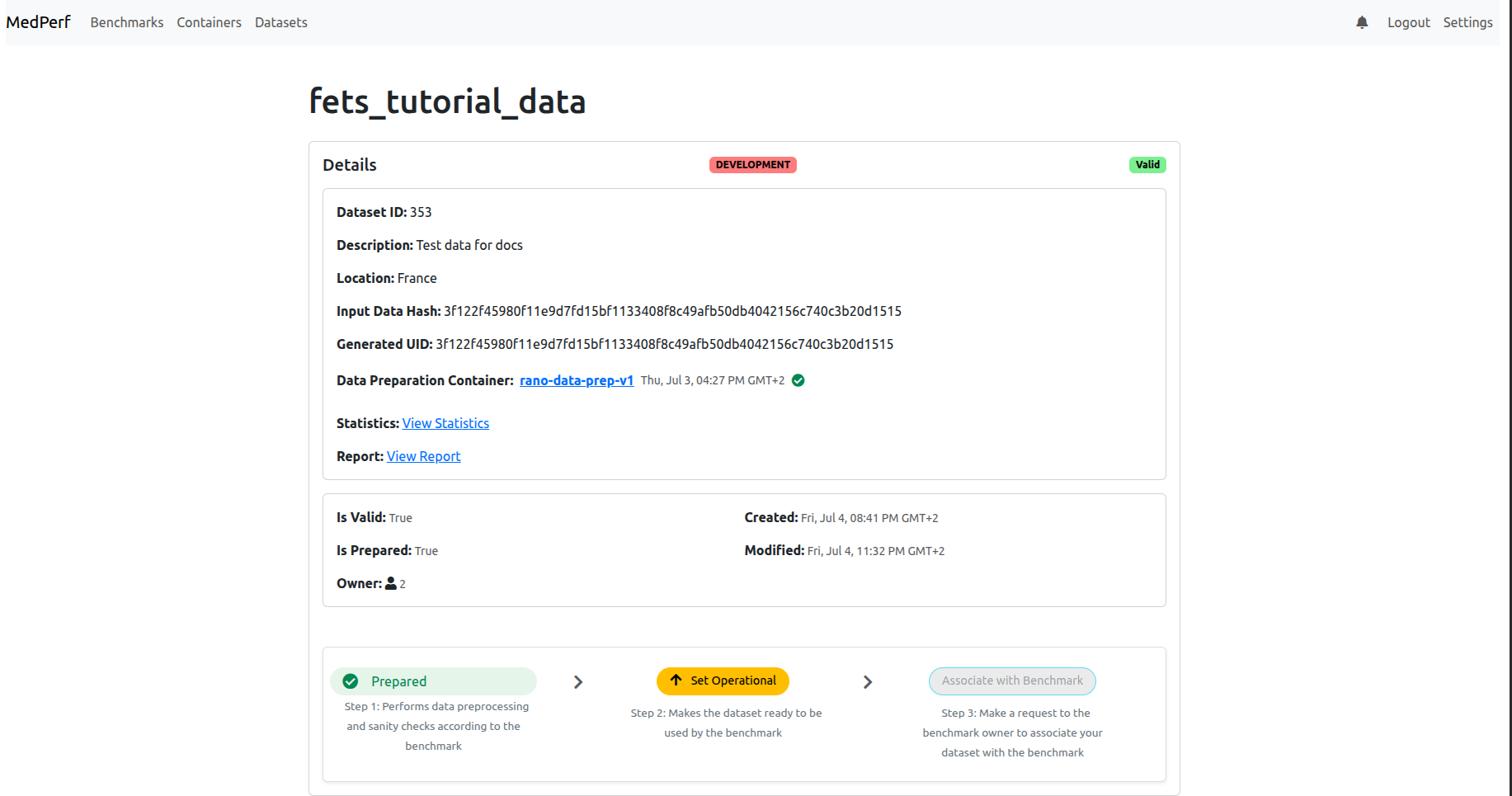Viewport: 1512px width, 796px height.
Task: Click the fets_tutorial_data page title
Action: click(447, 101)
